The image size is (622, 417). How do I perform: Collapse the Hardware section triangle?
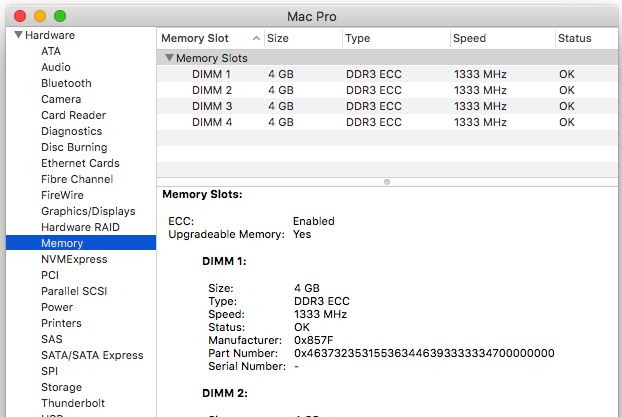coord(18,35)
